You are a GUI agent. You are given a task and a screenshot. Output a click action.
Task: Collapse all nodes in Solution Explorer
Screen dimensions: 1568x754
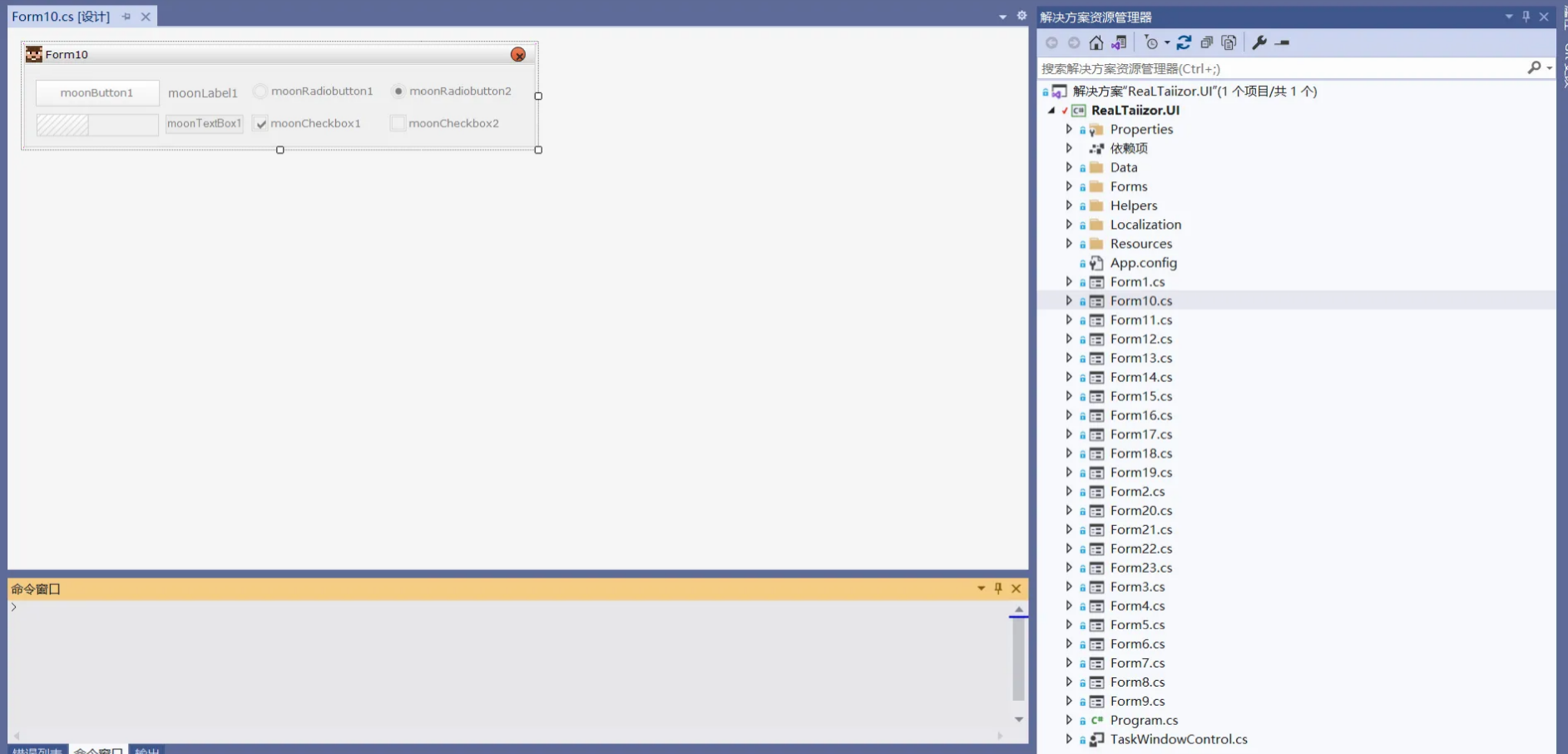[x=1206, y=42]
